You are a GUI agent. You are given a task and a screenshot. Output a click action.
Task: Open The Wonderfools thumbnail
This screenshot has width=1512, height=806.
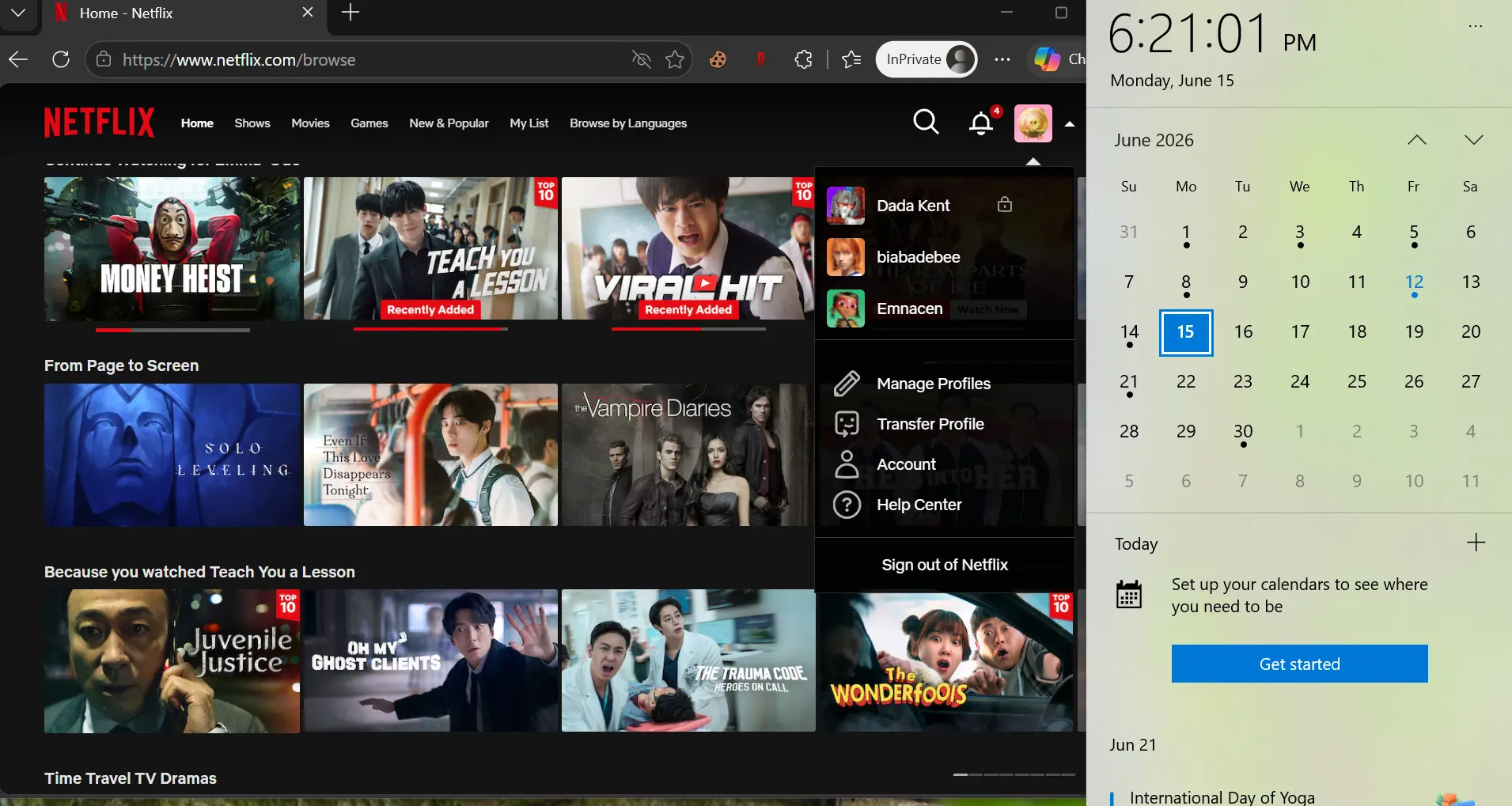pyautogui.click(x=946, y=663)
